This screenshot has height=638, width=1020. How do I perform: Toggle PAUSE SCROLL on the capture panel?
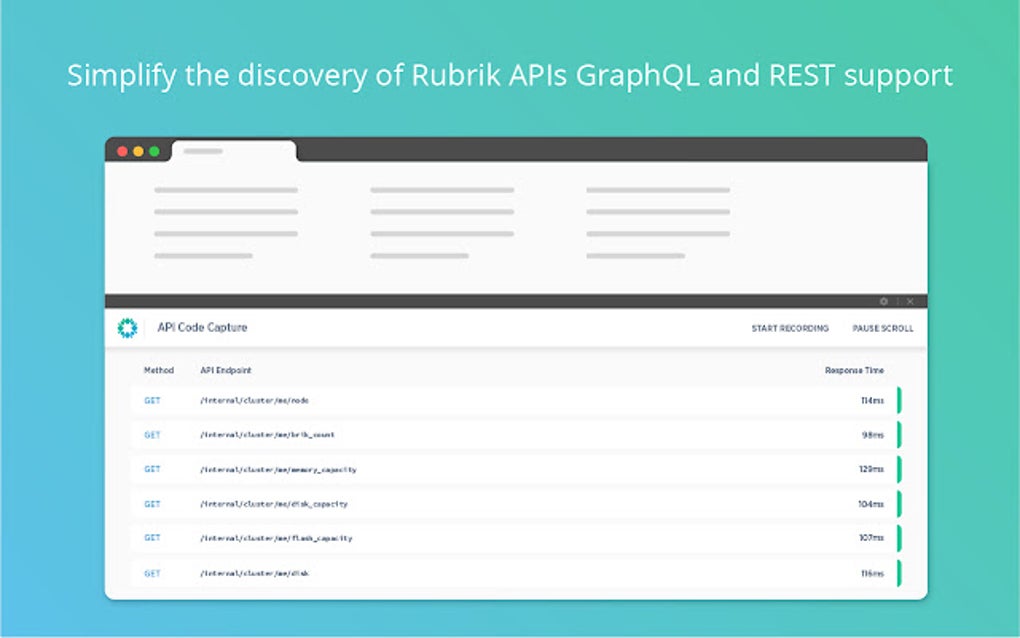point(882,327)
